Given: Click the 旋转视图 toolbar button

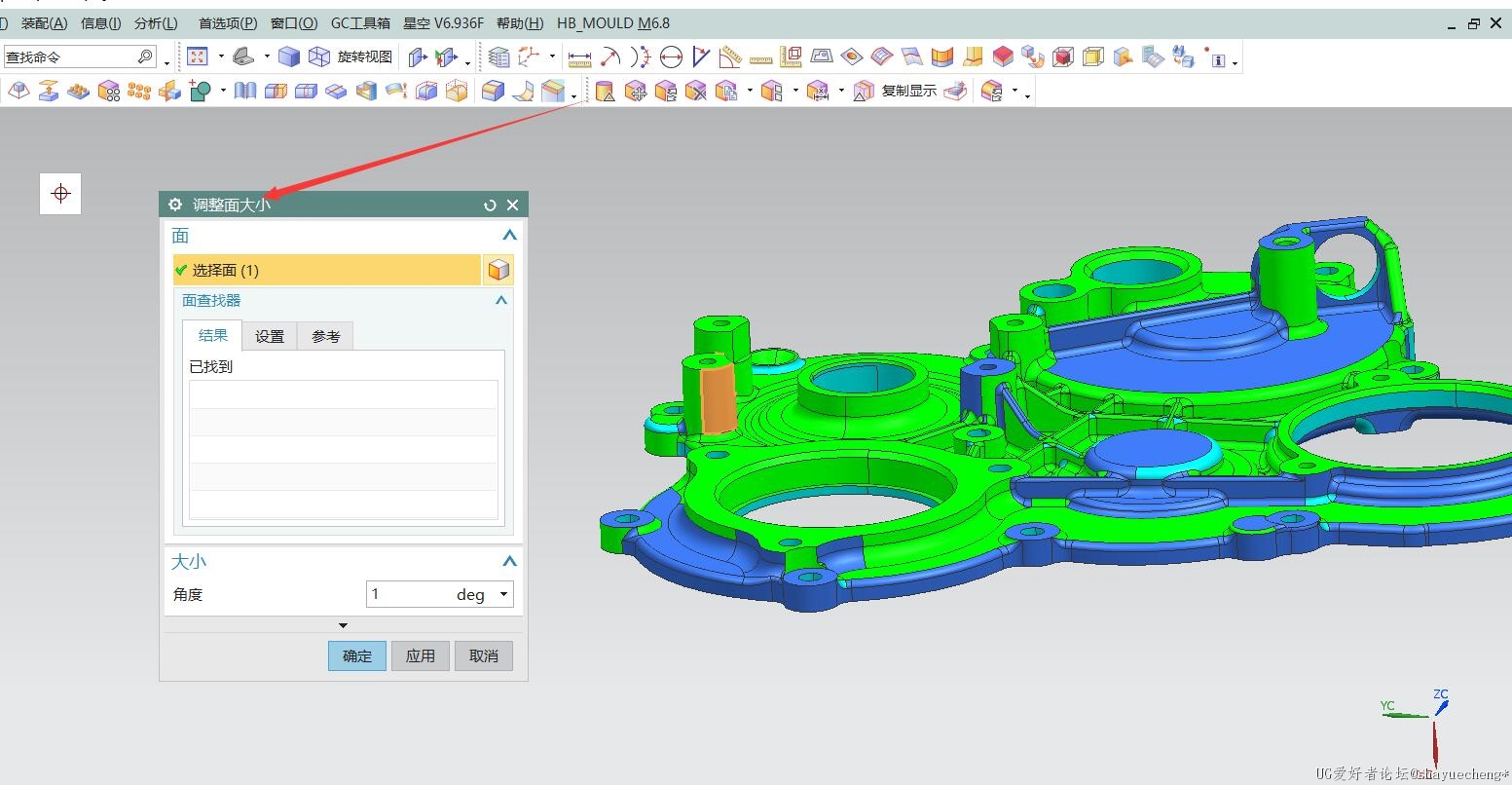Looking at the screenshot, I should click(x=365, y=56).
